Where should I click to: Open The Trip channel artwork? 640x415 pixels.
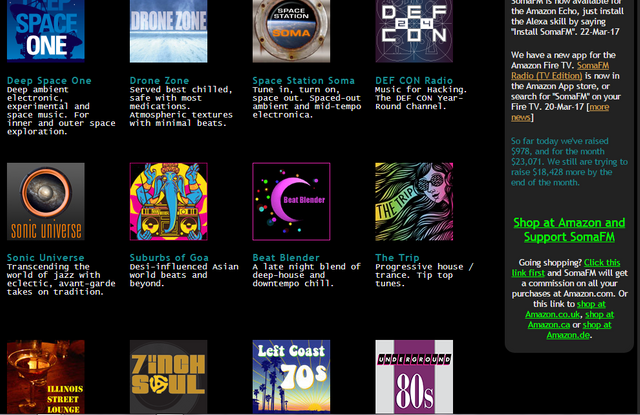click(x=414, y=202)
